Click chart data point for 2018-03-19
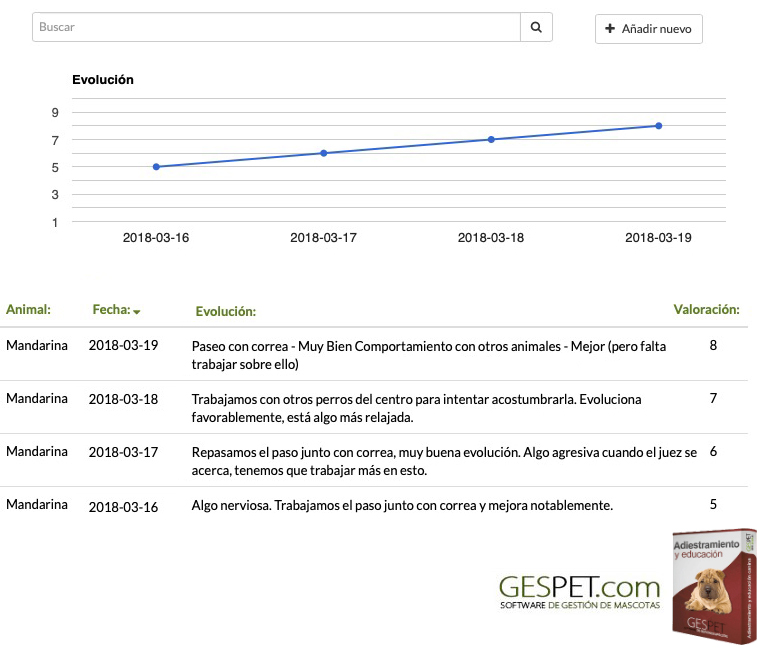This screenshot has height=662, width=768. [x=658, y=126]
